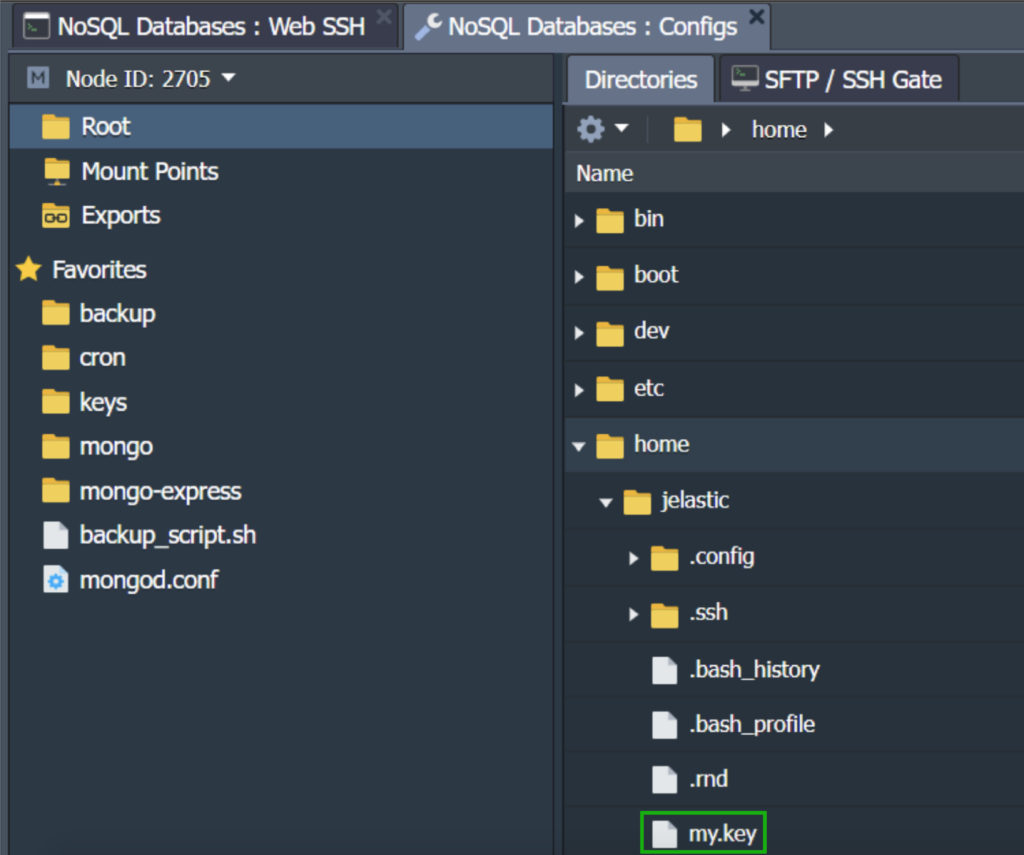The height and width of the screenshot is (855, 1024).
Task: Click the SFTP monitor icon
Action: tap(744, 79)
